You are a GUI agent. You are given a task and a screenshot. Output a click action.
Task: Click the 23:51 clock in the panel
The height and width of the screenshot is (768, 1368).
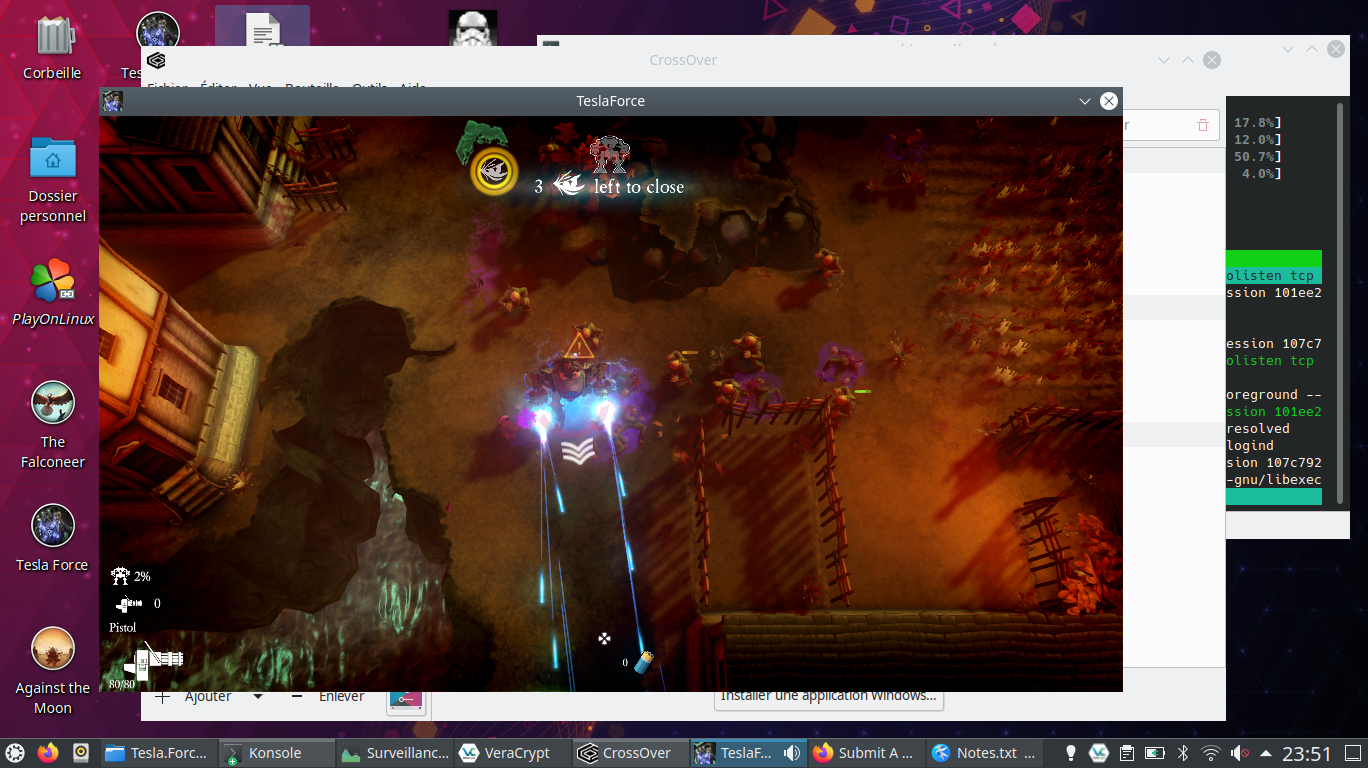[1307, 753]
